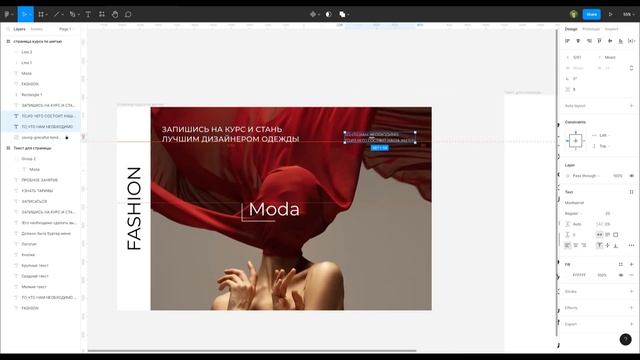
Task: Open the Montserrat font family dropdown
Action: [574, 203]
